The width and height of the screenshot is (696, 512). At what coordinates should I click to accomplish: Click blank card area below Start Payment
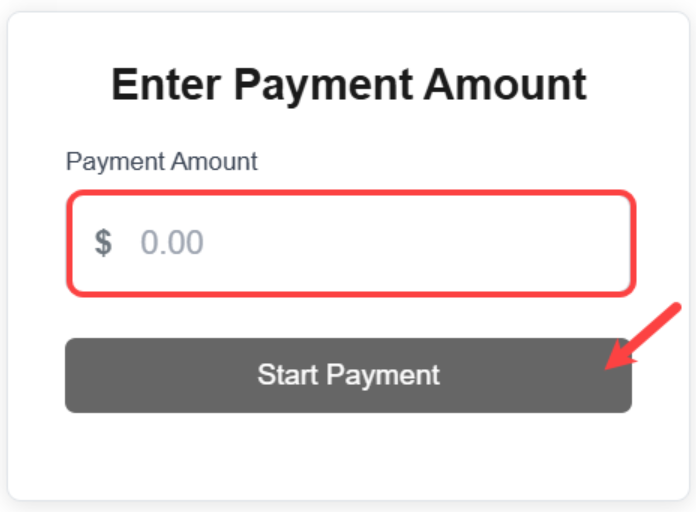coord(348,455)
